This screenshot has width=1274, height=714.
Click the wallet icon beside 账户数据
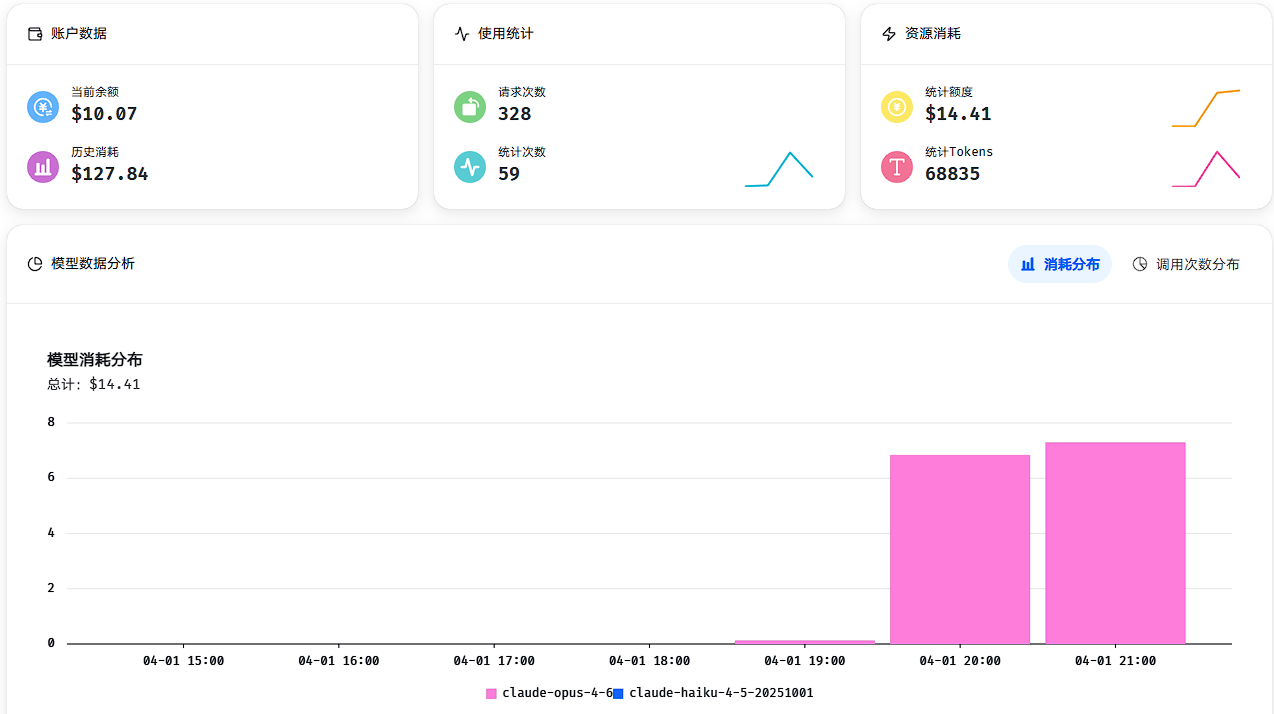[35, 34]
